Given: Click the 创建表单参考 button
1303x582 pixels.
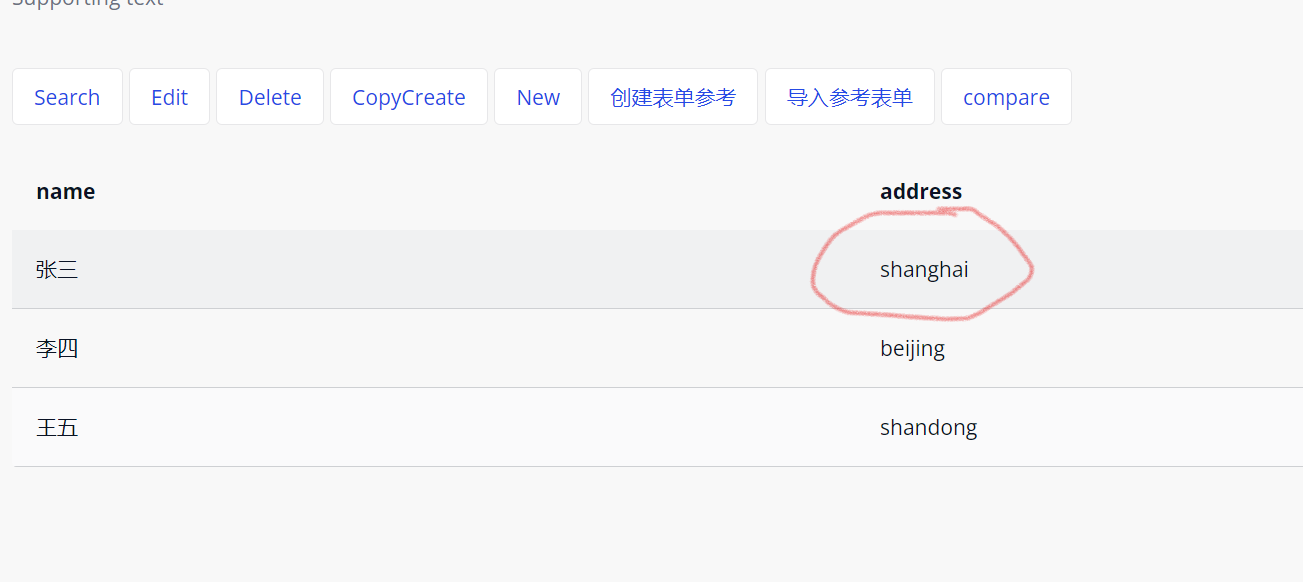Looking at the screenshot, I should pos(673,97).
